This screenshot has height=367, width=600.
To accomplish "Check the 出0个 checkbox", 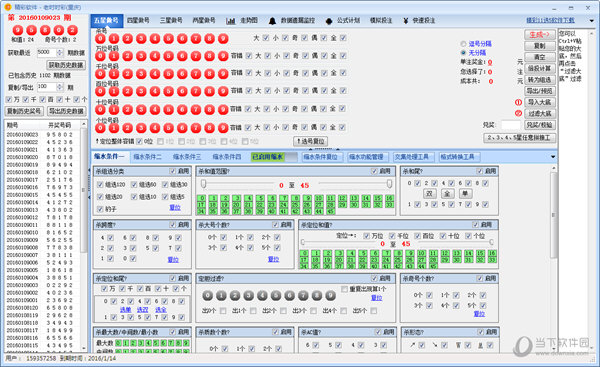I will (223, 311).
